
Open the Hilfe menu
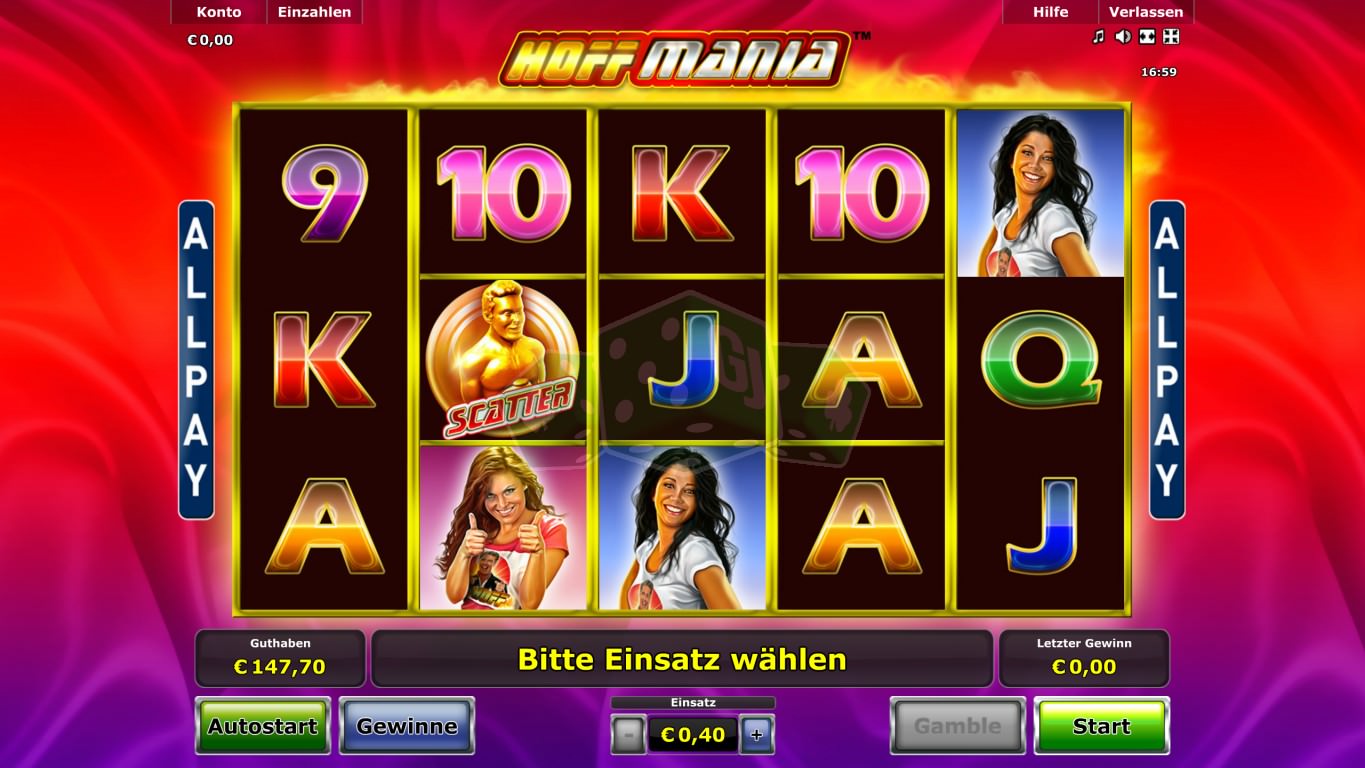pyautogui.click(x=1050, y=12)
